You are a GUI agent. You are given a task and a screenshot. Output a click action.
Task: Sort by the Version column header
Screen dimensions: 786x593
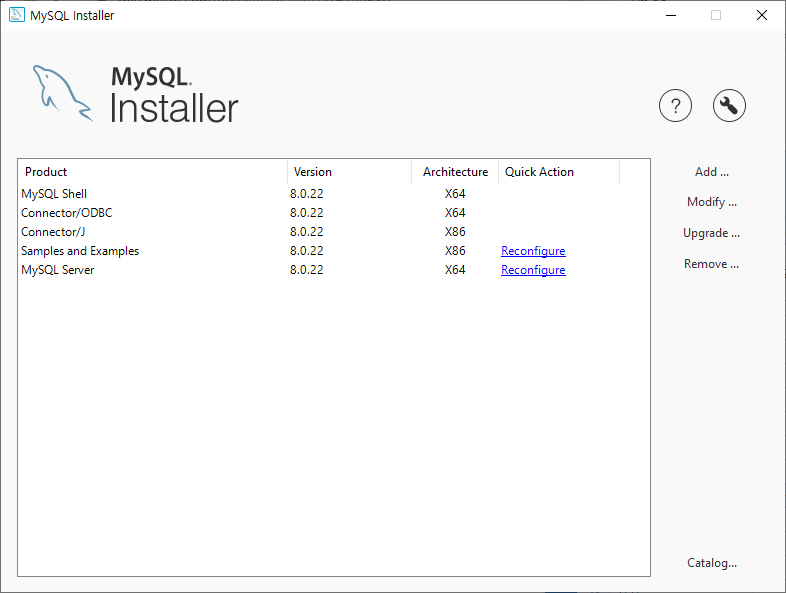349,172
